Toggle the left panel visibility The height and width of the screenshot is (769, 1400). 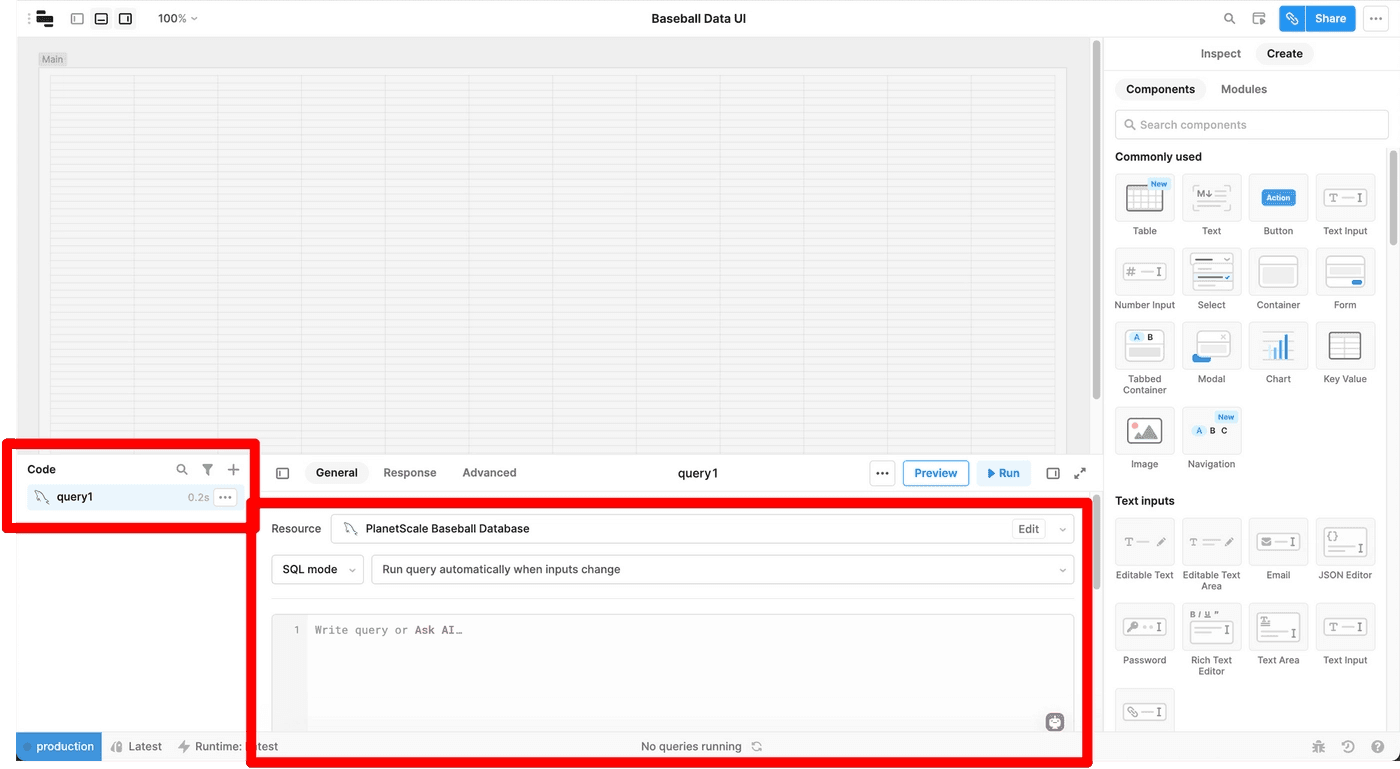tap(77, 18)
